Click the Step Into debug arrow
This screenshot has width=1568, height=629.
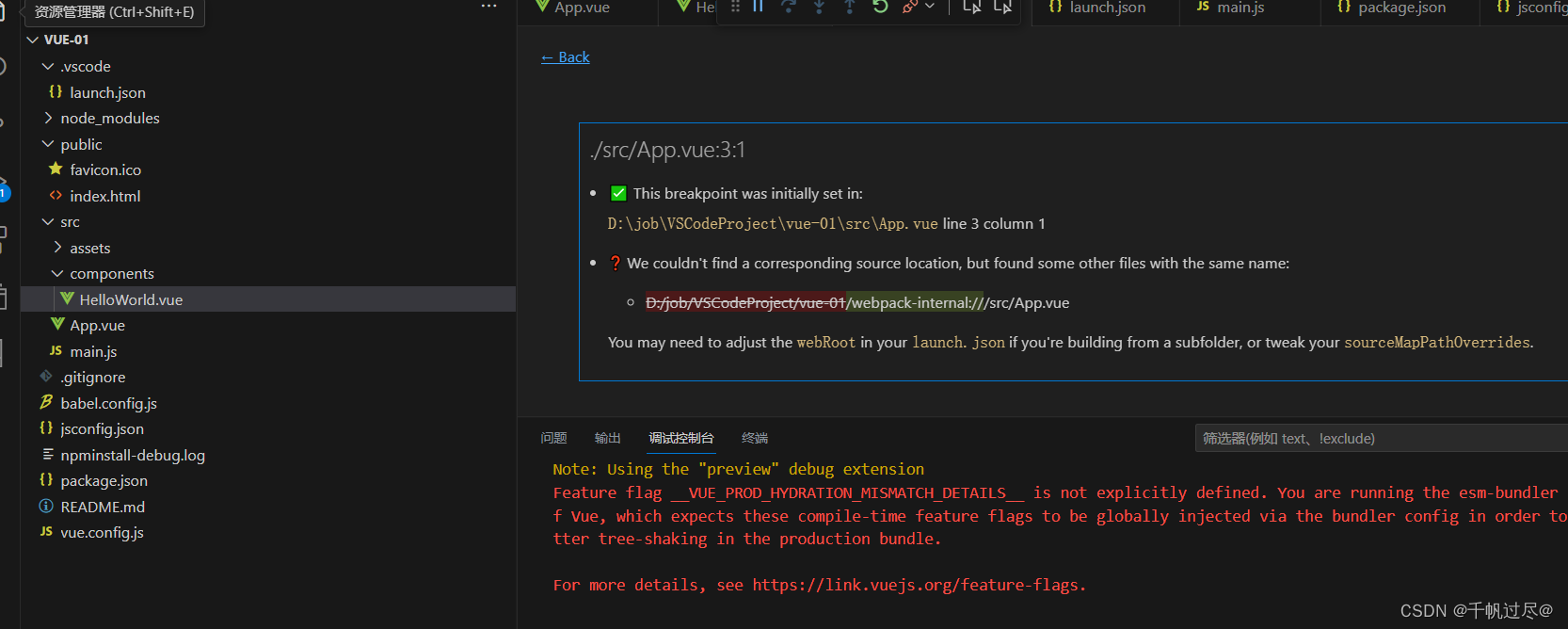coord(819,7)
